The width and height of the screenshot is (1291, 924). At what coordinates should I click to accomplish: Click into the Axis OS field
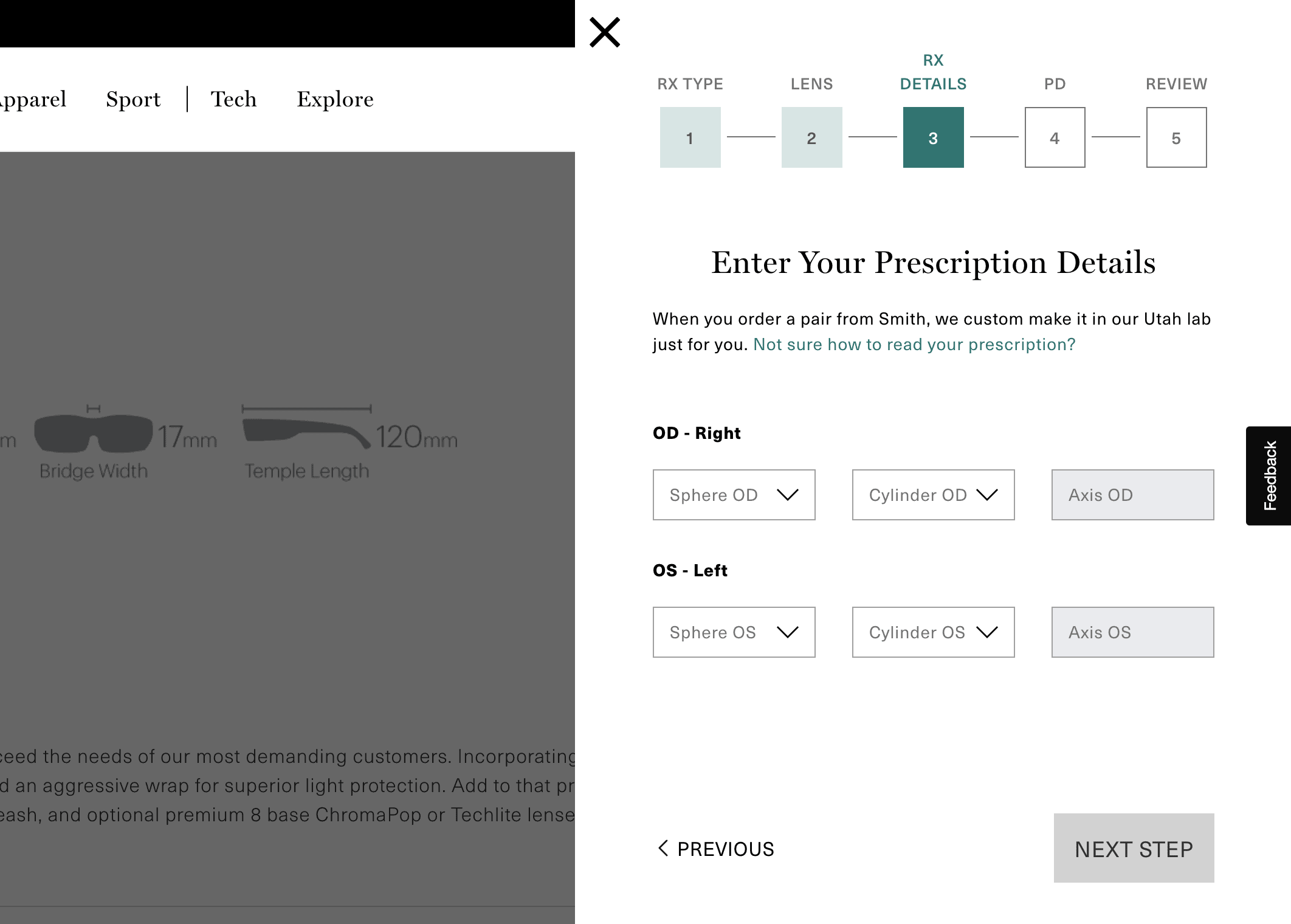1132,632
